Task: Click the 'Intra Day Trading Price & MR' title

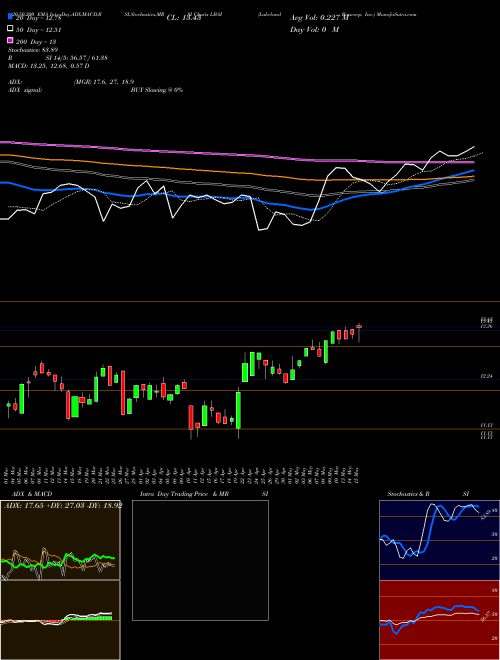Action: [x=184, y=494]
